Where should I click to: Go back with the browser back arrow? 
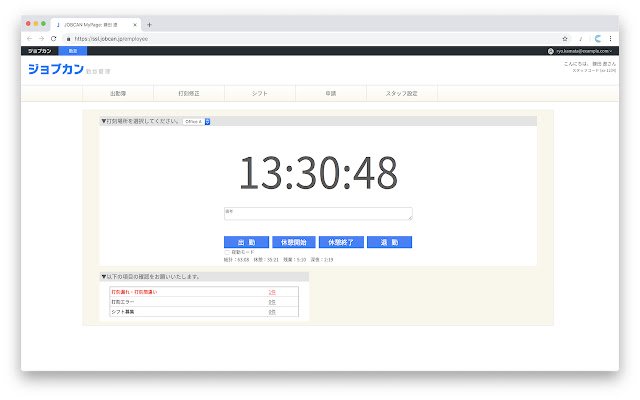[x=29, y=38]
